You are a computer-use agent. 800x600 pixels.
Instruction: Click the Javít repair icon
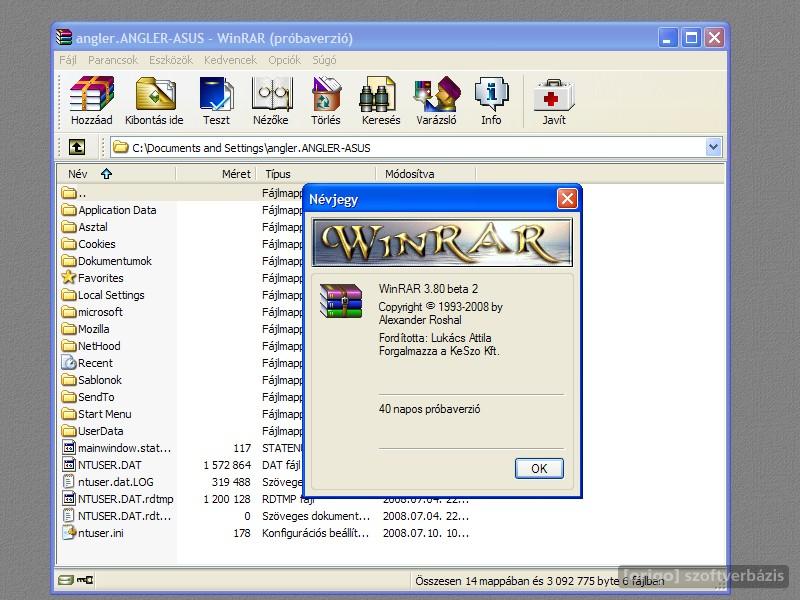click(x=554, y=101)
